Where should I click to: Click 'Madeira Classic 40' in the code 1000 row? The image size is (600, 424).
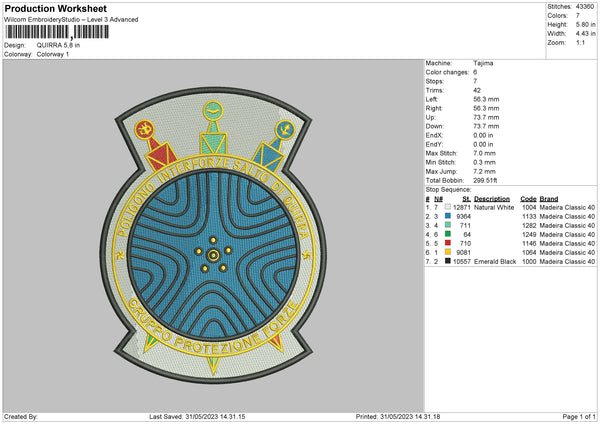(x=567, y=261)
